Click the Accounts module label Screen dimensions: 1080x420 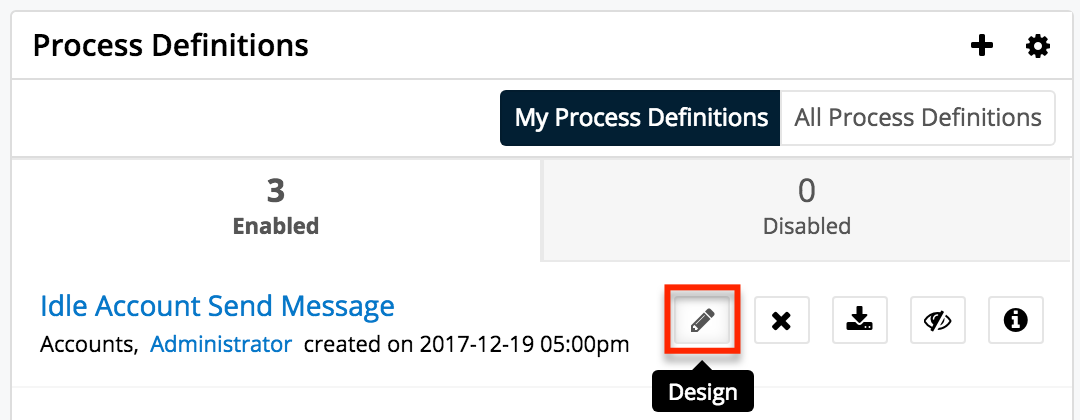88,345
